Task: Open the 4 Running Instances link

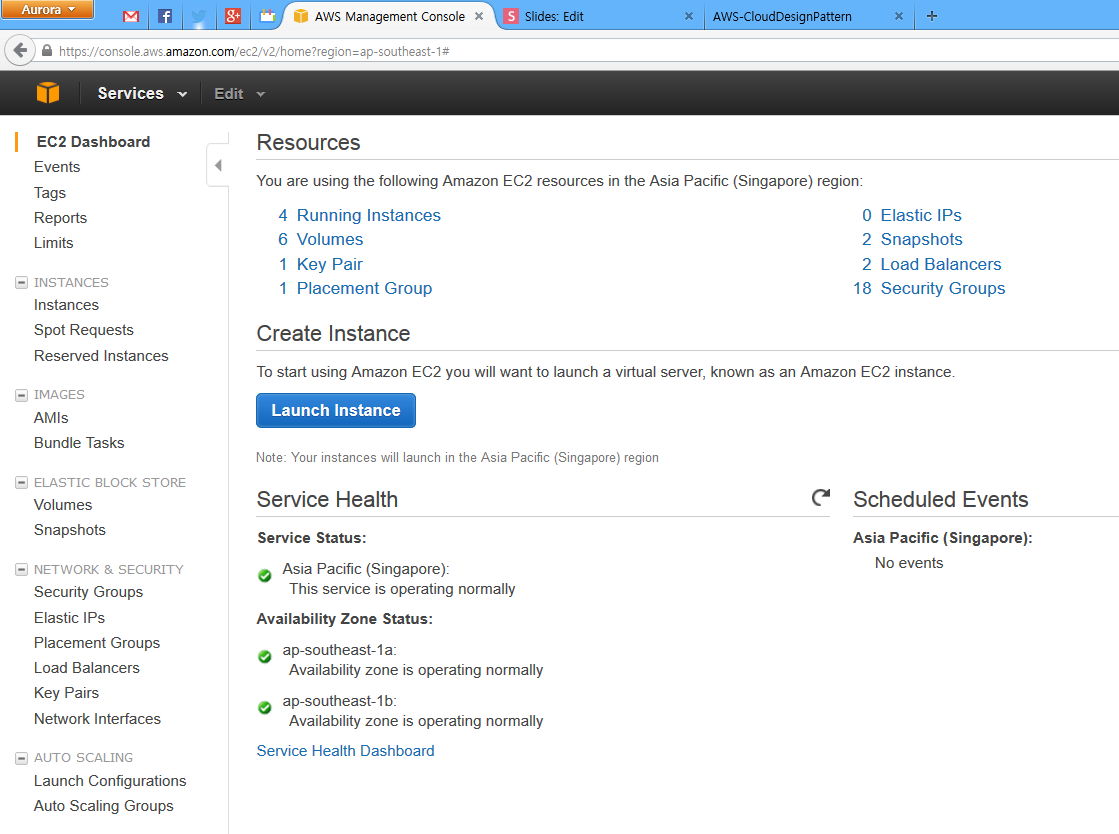Action: 360,215
